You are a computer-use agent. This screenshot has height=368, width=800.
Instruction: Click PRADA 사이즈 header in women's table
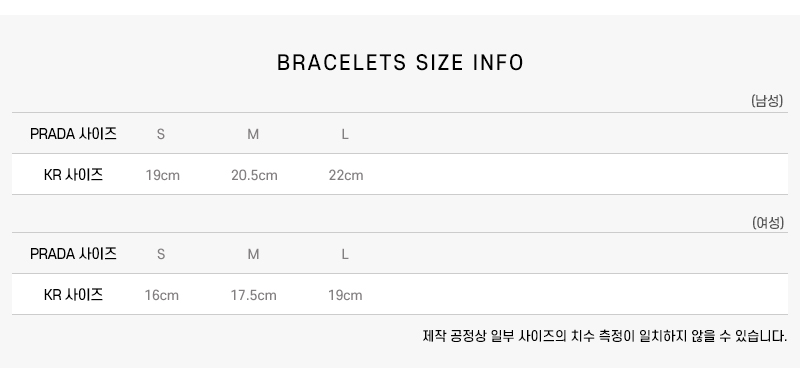[x=73, y=254]
